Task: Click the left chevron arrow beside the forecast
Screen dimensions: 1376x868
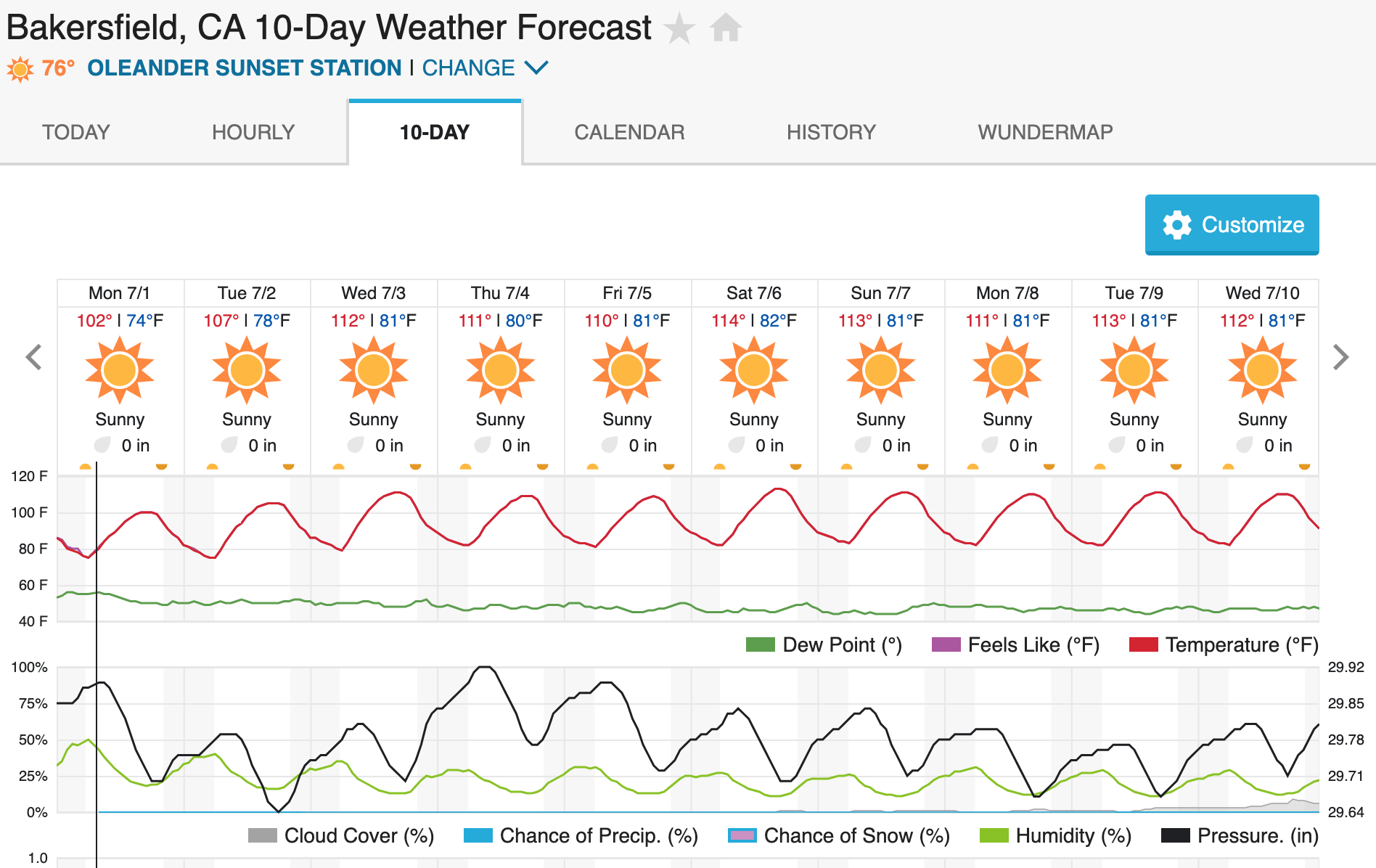Action: point(34,356)
